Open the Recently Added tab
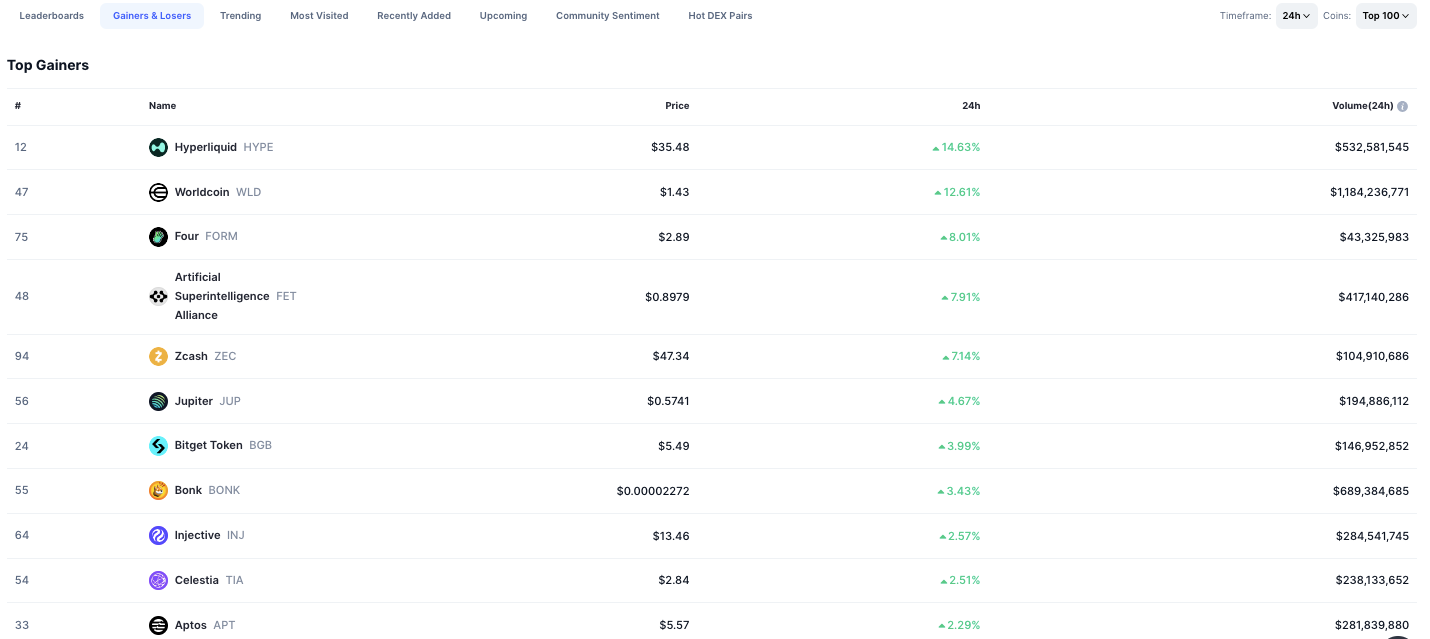1430x639 pixels. 414,16
